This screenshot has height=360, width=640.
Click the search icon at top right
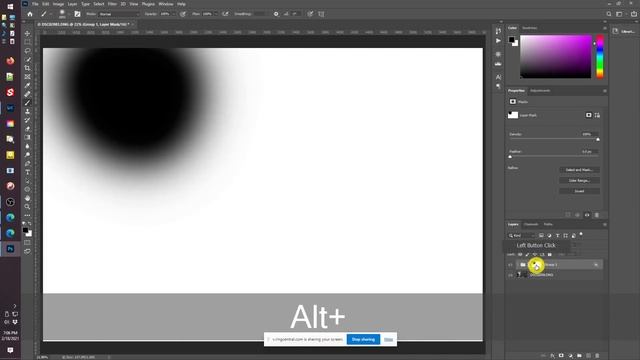tap(609, 14)
